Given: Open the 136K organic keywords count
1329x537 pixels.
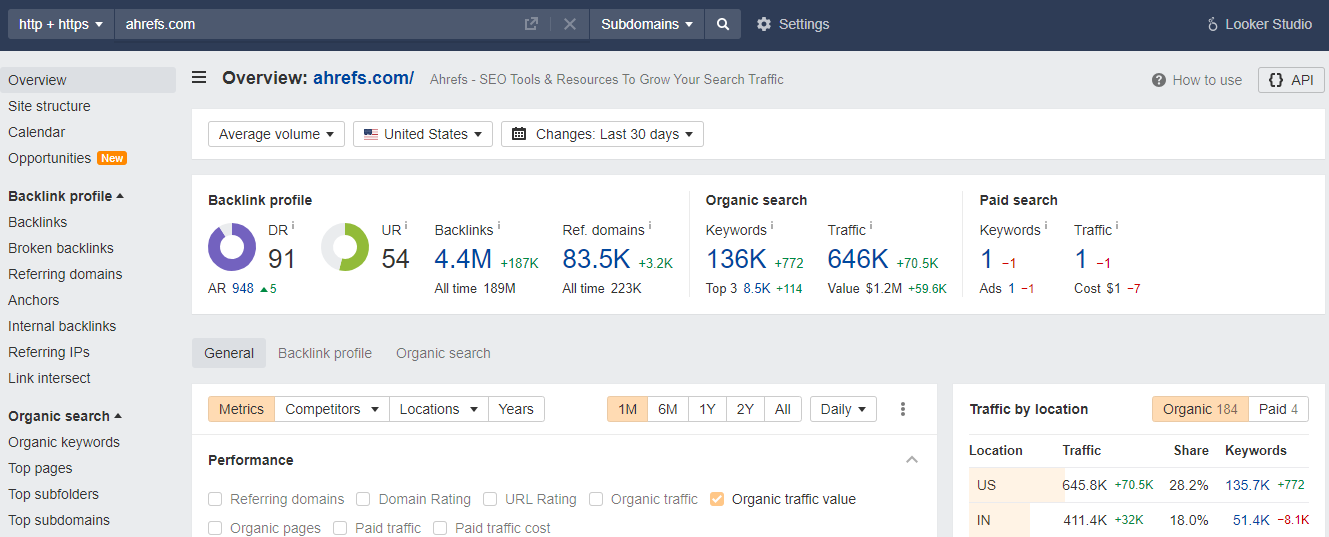Looking at the screenshot, I should click(736, 260).
